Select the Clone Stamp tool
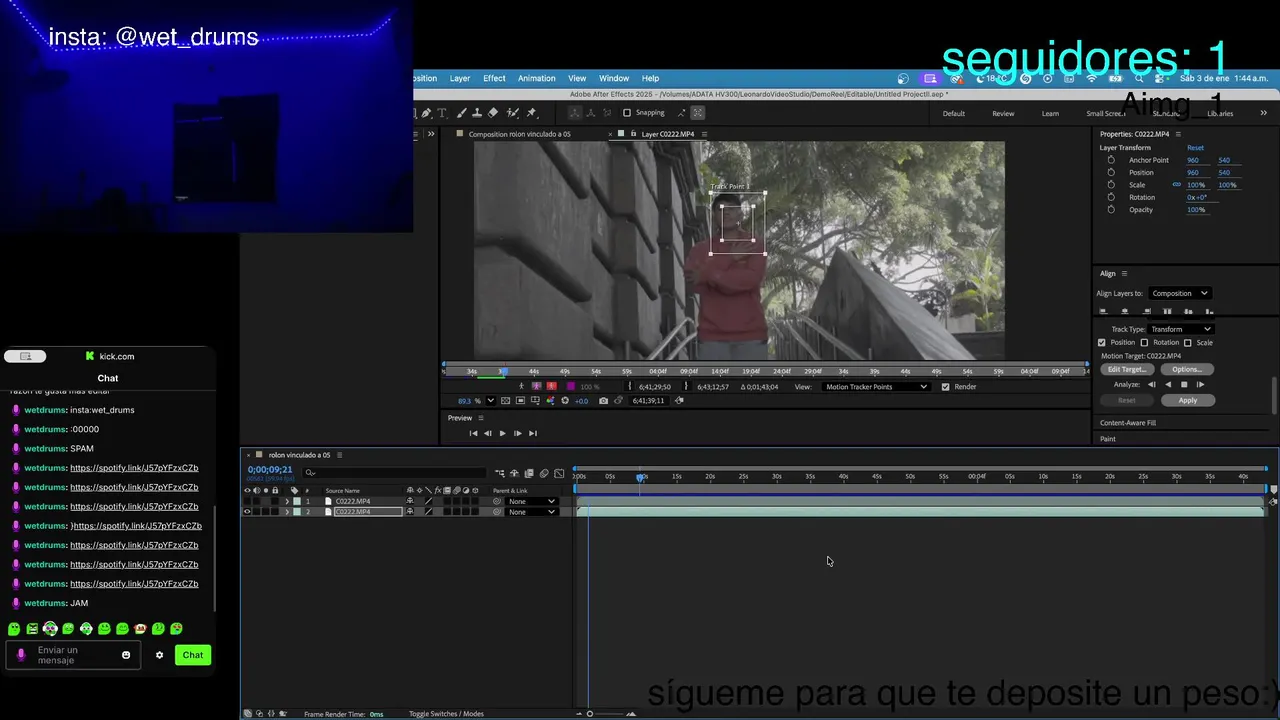Screen dimensions: 1280x720 click(x=477, y=113)
